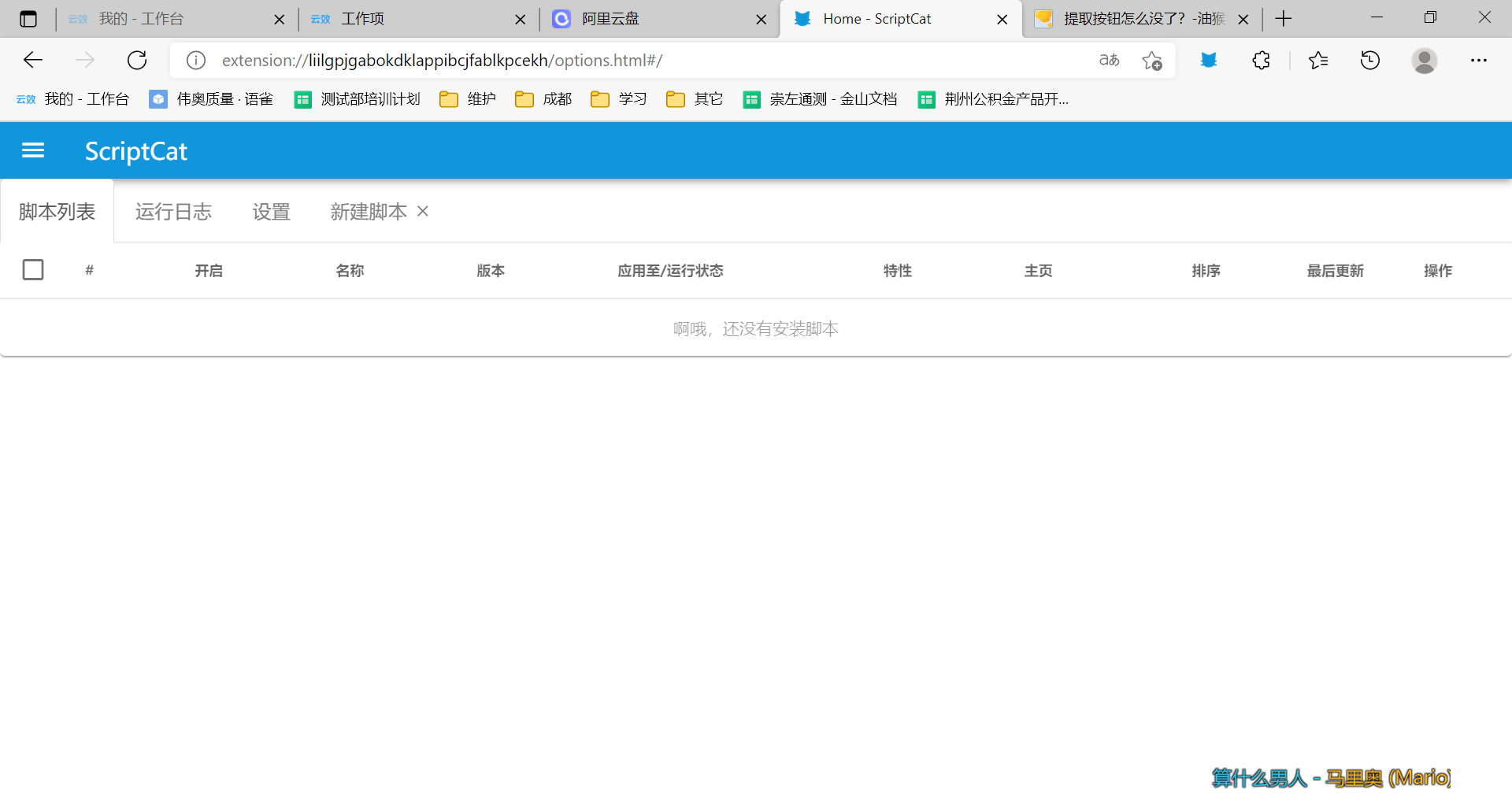Screen dimensions: 1512x803
Task: Open the 荆州公积金产品开... bookmark
Action: tap(994, 99)
